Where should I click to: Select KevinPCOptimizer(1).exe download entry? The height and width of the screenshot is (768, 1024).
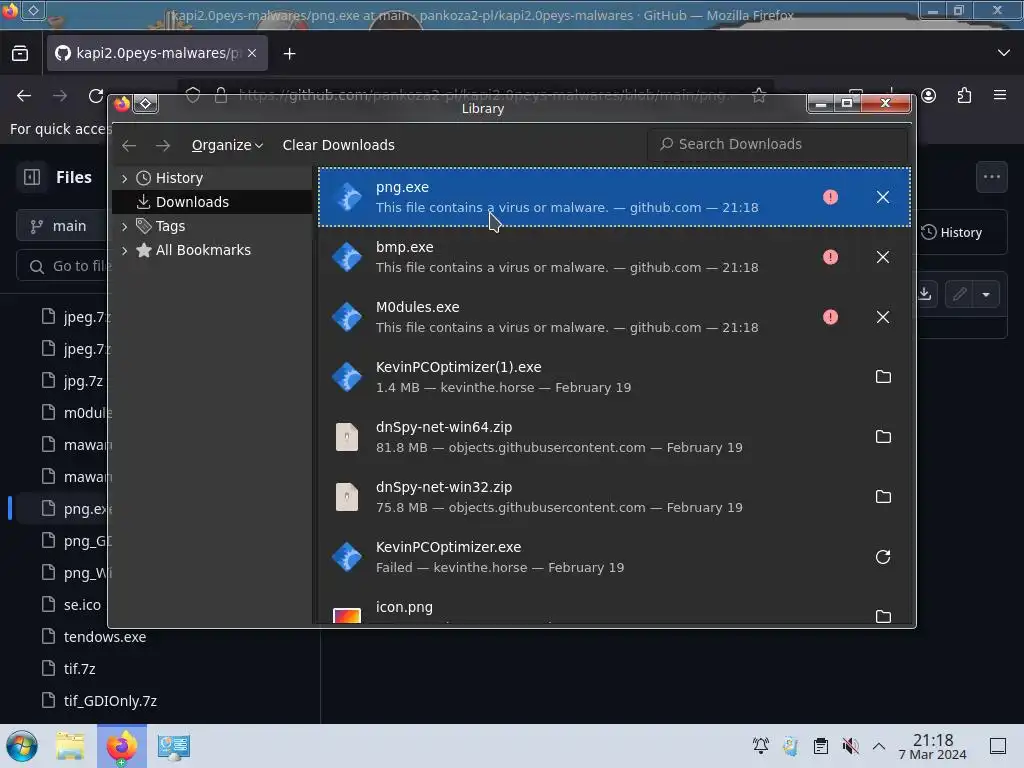click(x=614, y=377)
